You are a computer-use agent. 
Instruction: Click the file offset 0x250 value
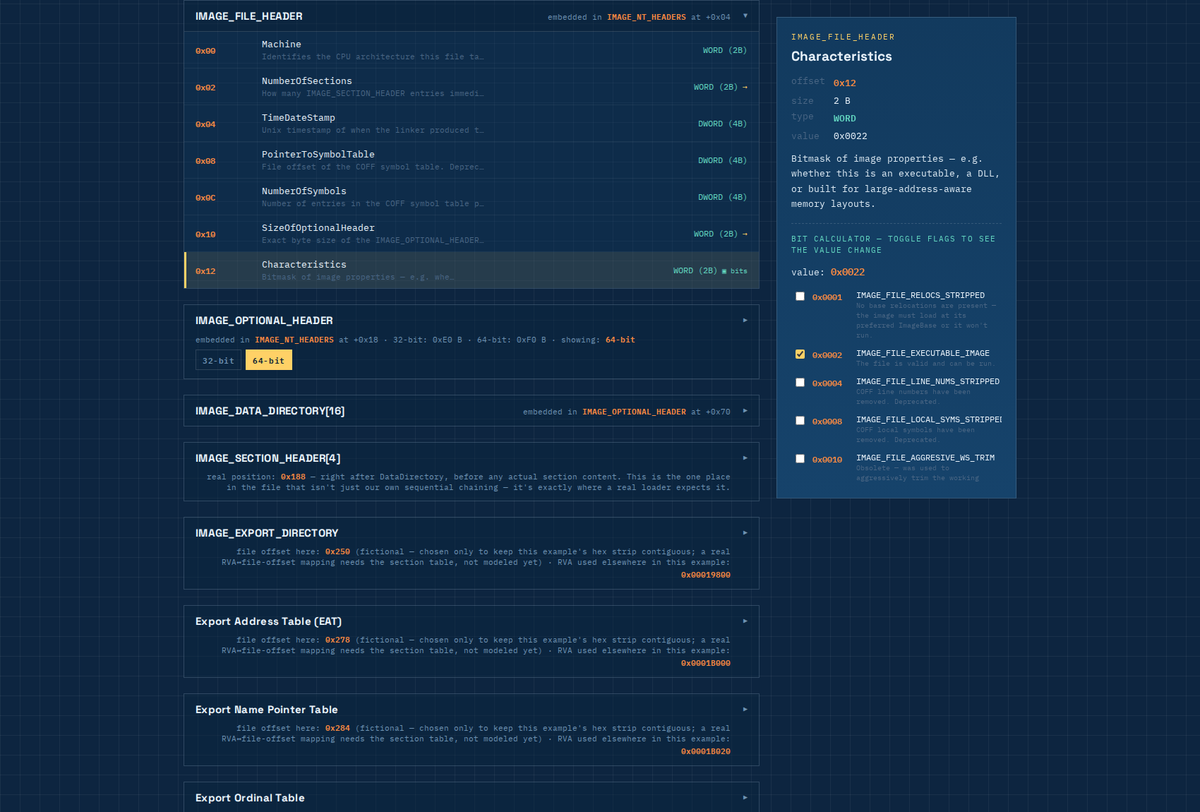(x=337, y=552)
